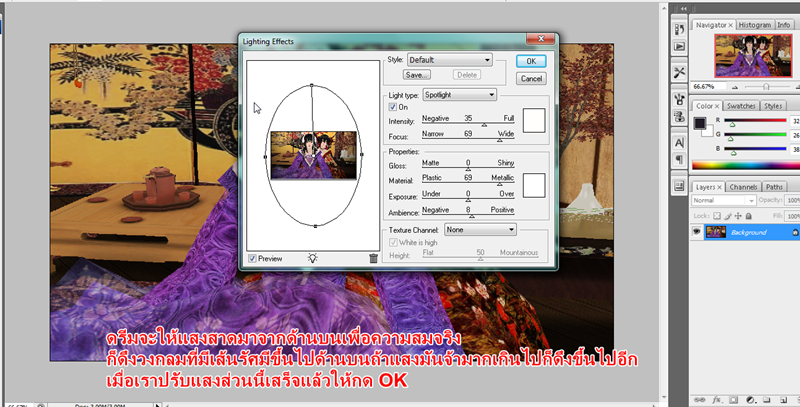
Task: Toggle the Preview checkbox
Action: (x=252, y=259)
